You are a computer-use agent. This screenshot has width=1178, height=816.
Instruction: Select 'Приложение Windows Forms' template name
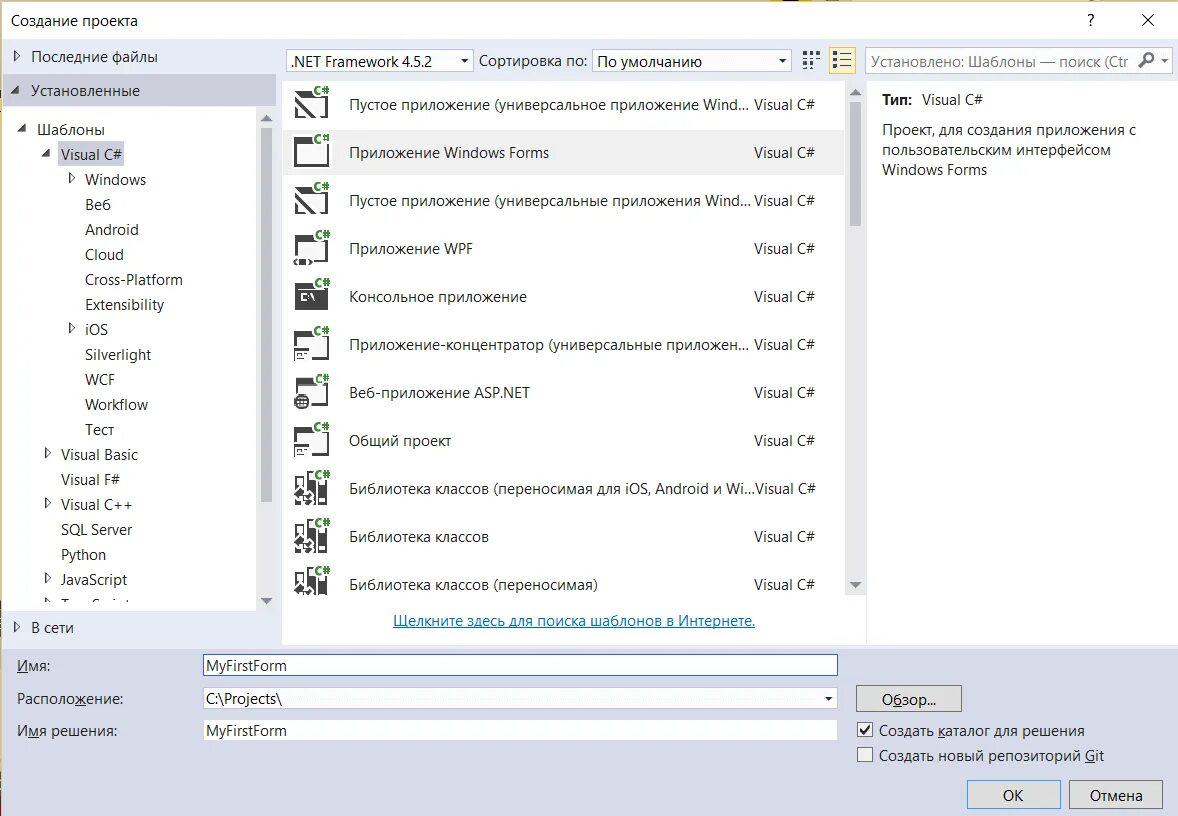pyautogui.click(x=449, y=153)
